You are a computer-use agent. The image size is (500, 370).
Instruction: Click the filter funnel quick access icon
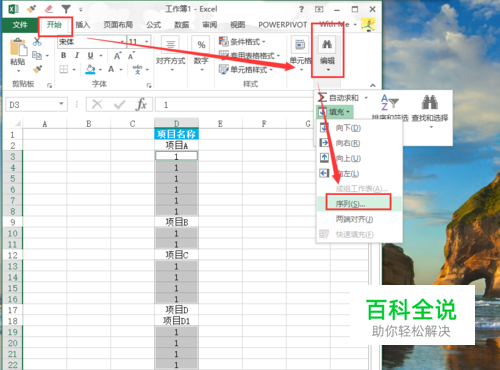pyautogui.click(x=66, y=9)
